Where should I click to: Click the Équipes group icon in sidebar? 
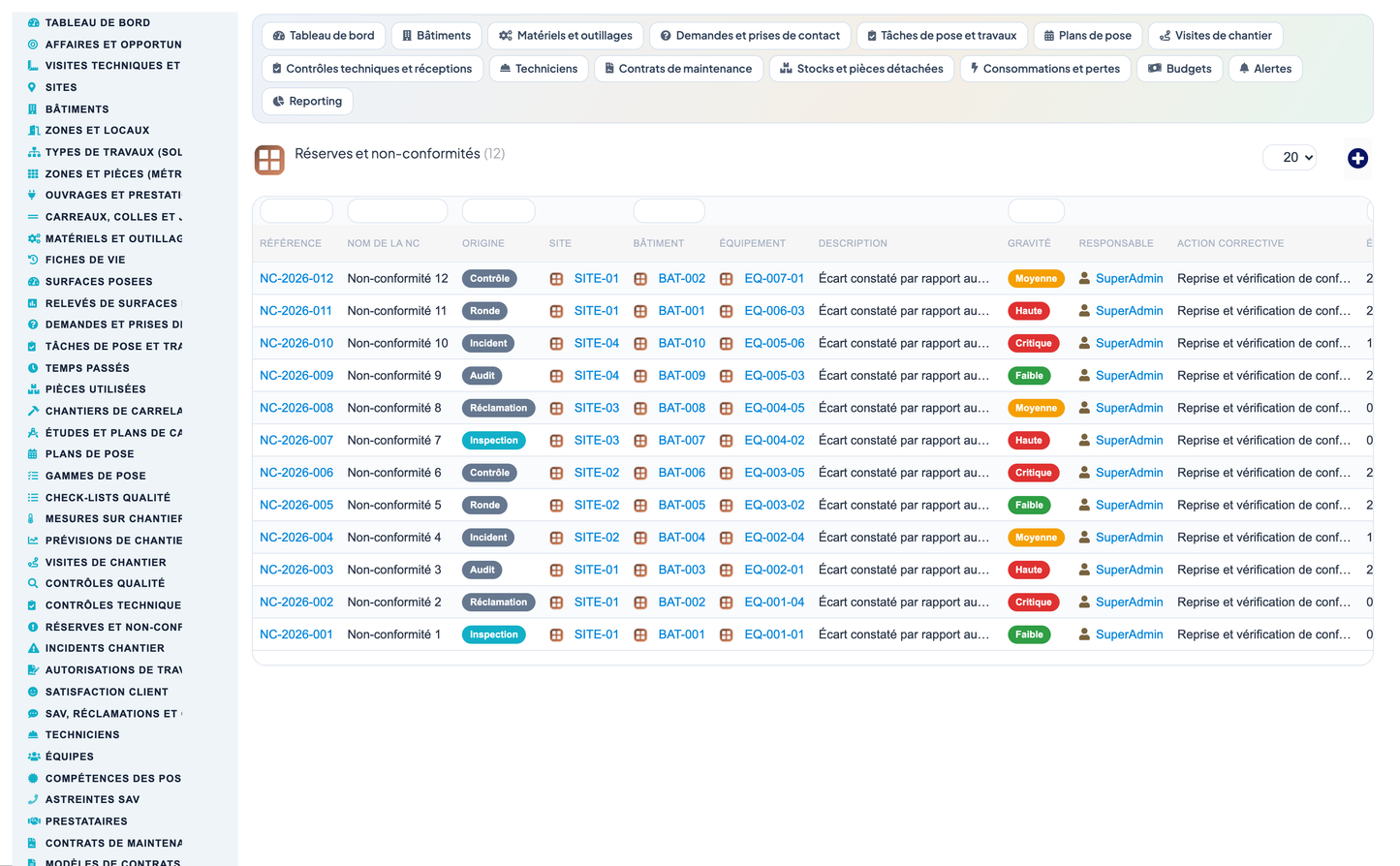point(33,757)
